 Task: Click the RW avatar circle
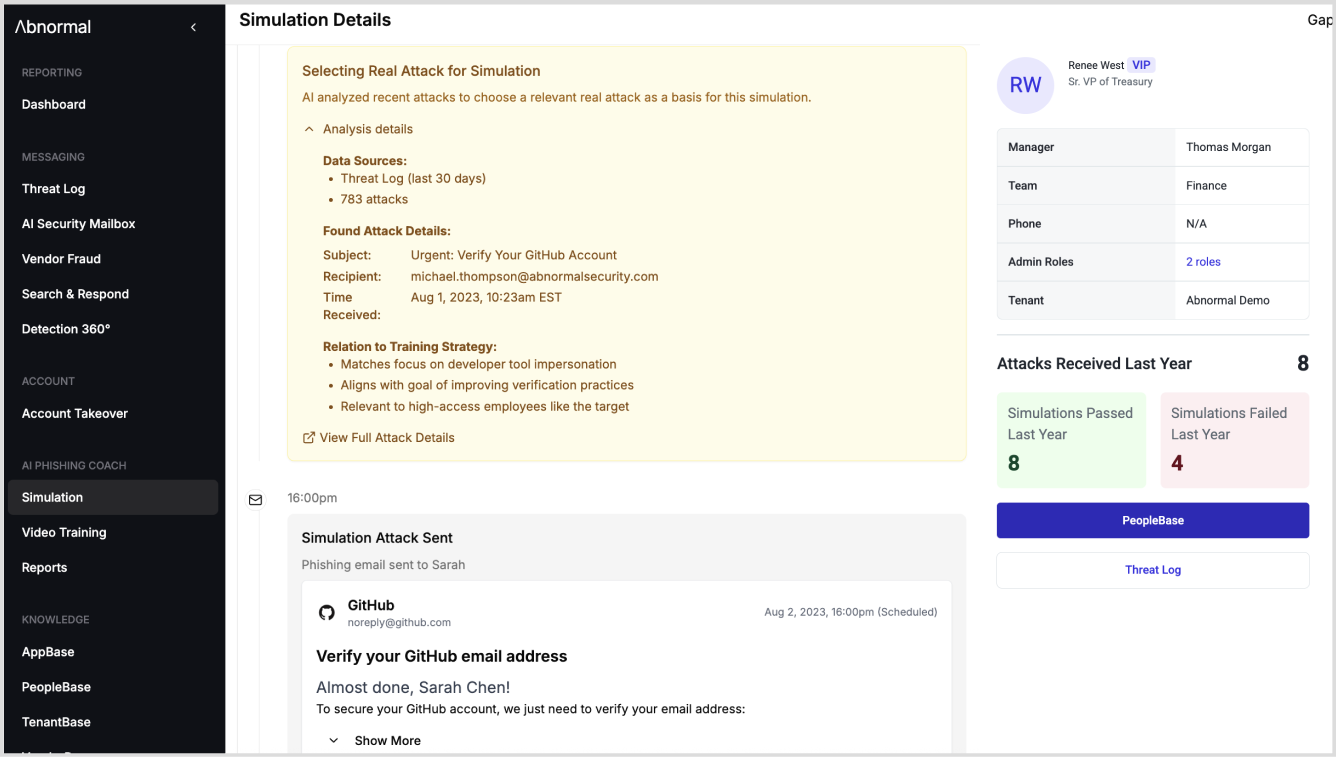[1025, 85]
